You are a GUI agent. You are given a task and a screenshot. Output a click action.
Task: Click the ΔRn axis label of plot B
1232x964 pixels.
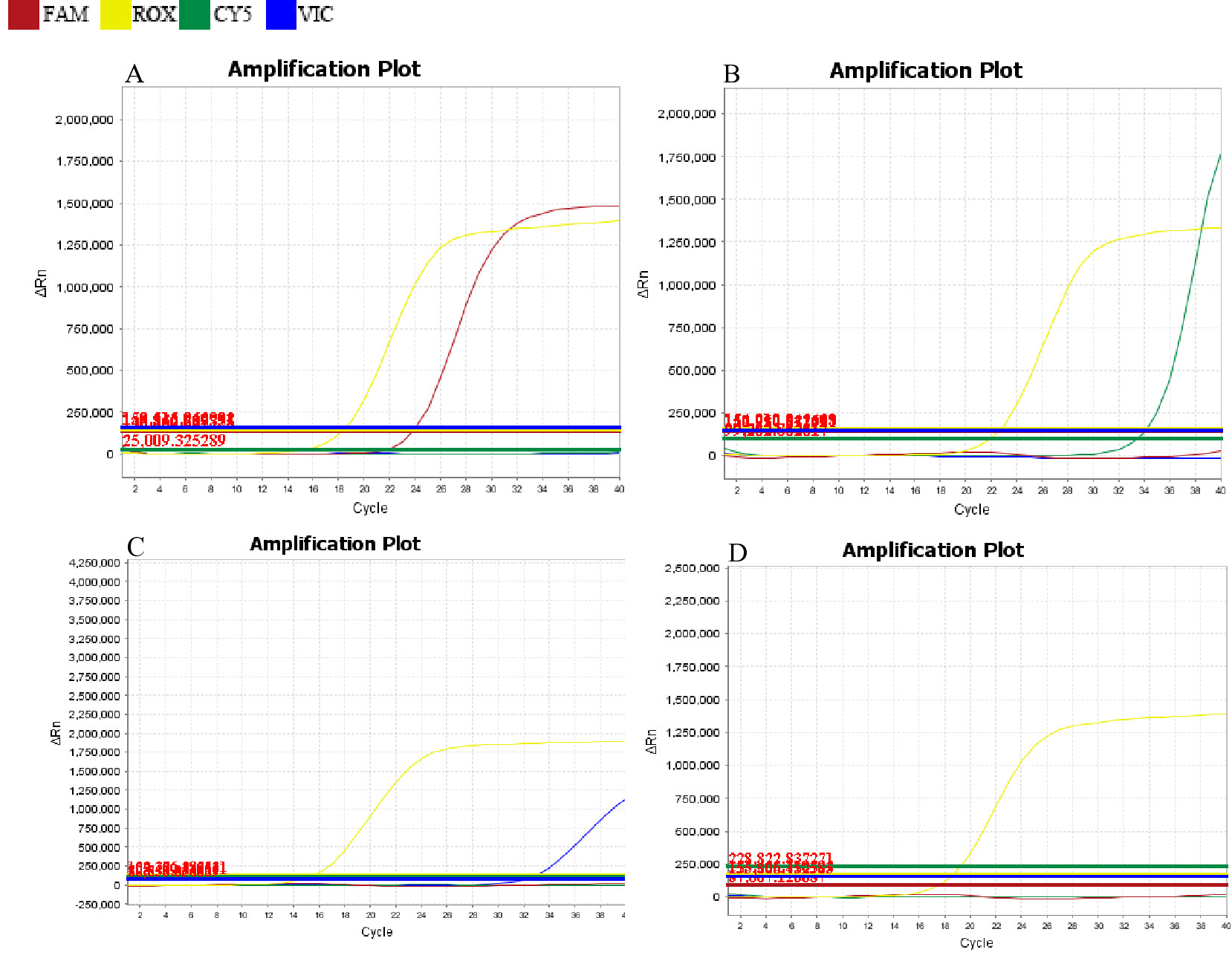point(643,284)
